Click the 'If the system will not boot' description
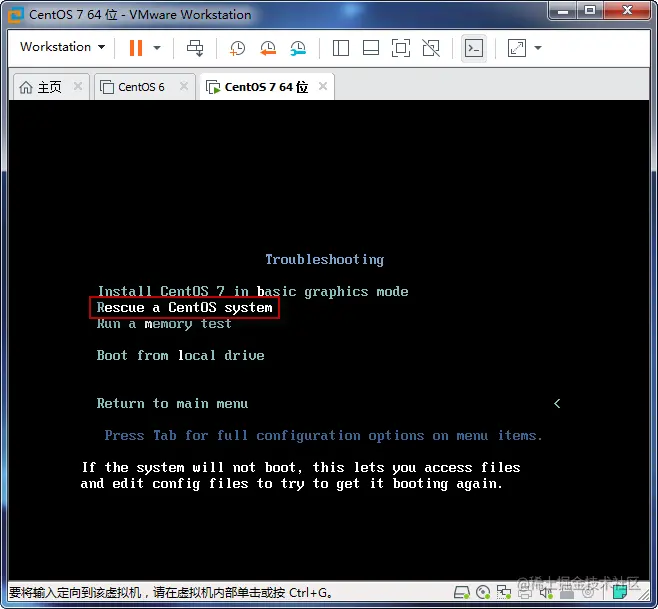This screenshot has width=658, height=609. 301,476
